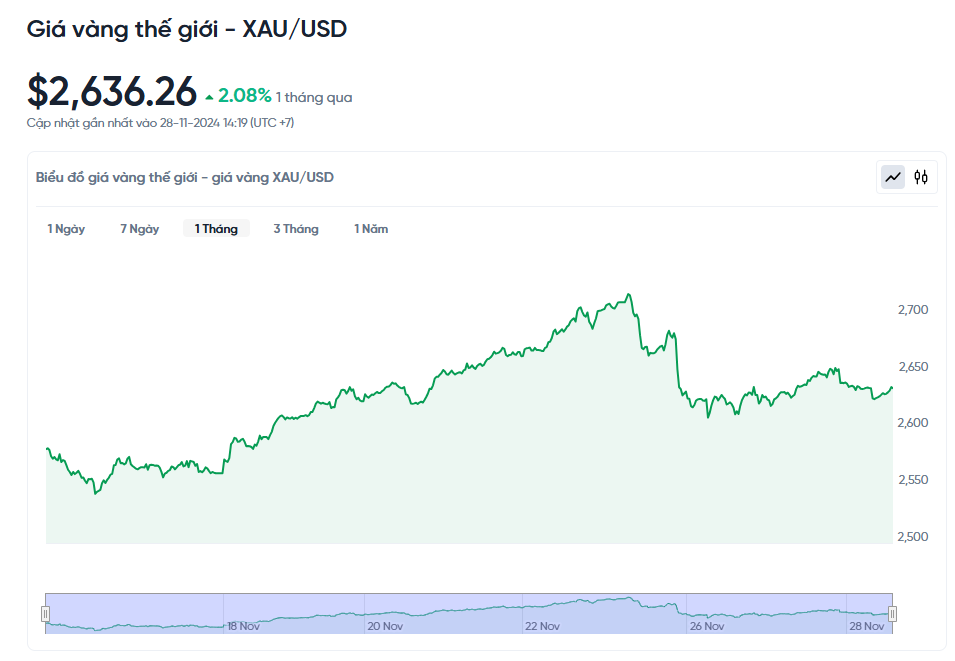
Task: Select the 1 Năm time range
Action: click(371, 229)
